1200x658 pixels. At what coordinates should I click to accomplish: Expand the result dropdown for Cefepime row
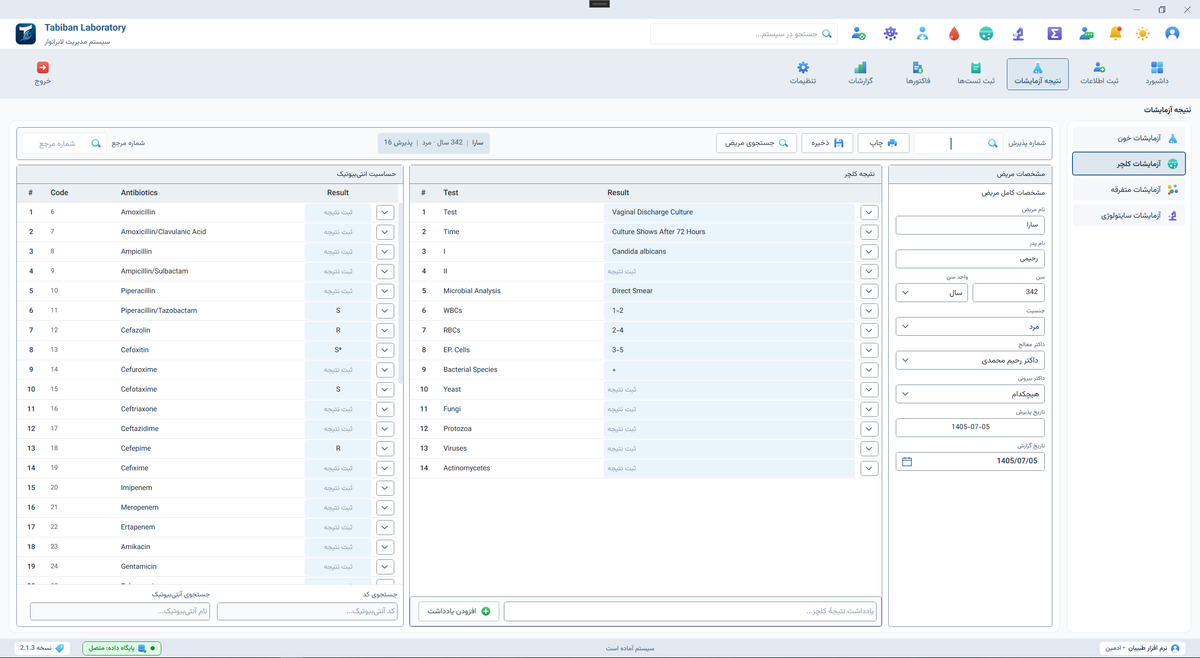coord(385,449)
